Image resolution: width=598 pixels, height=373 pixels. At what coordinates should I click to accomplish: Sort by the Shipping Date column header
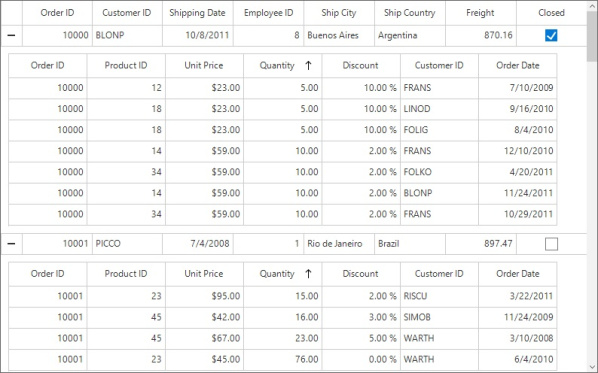pos(198,13)
